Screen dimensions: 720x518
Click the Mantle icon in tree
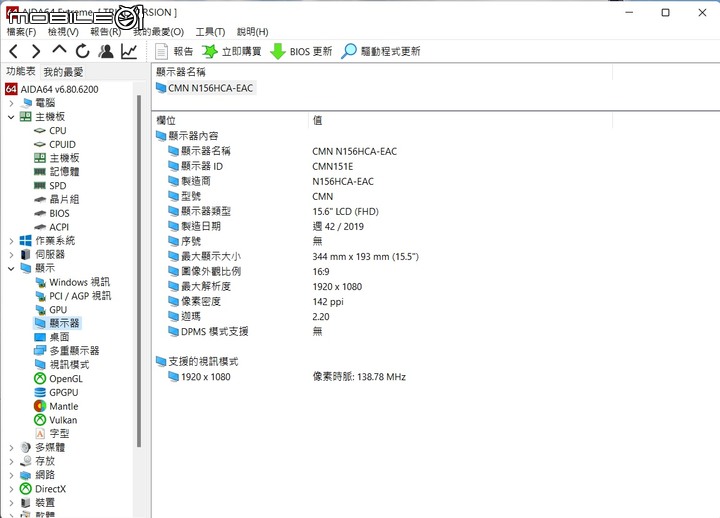point(40,406)
